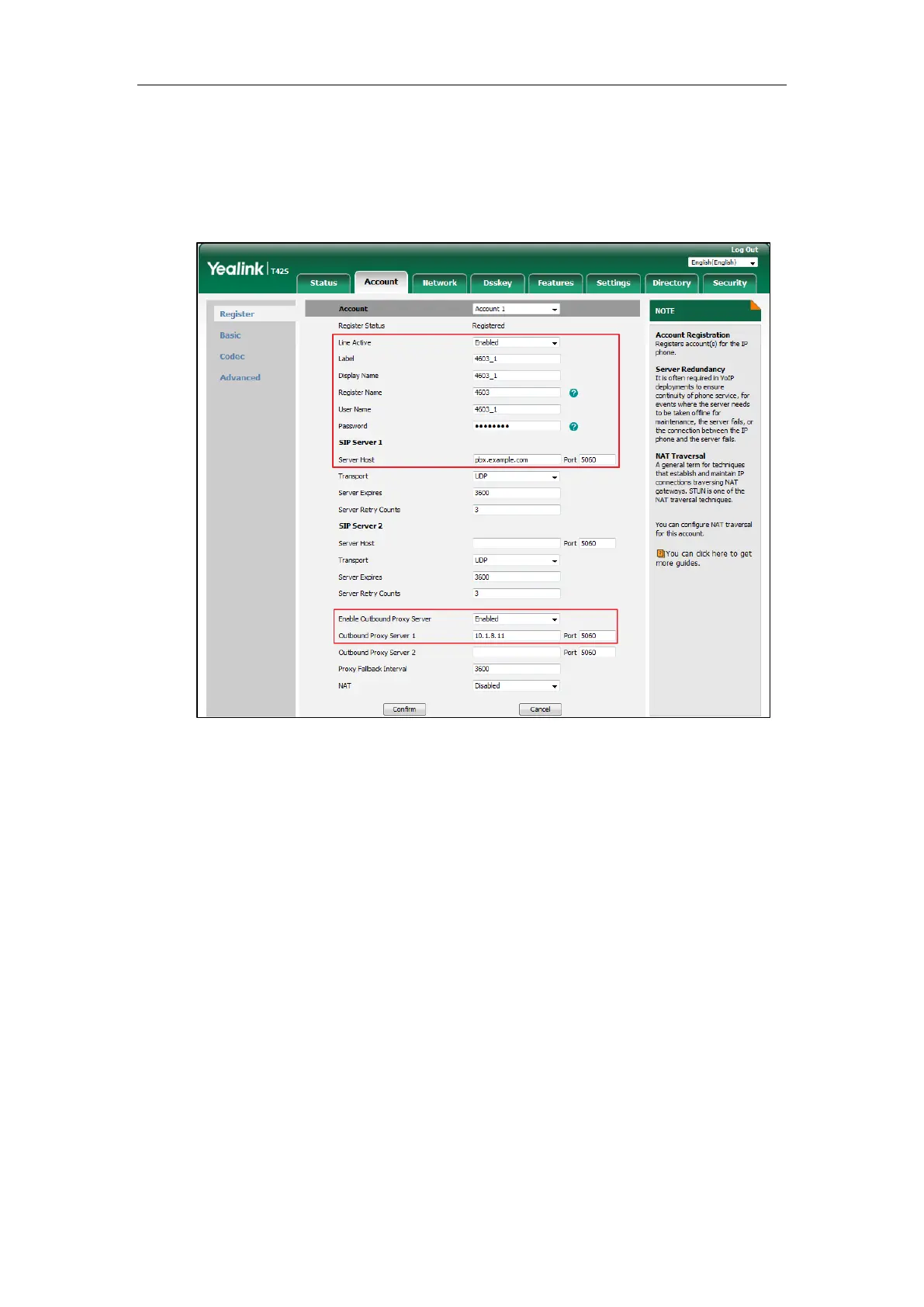Click the Register Name input field
The height and width of the screenshot is (1307, 924).
tap(516, 393)
